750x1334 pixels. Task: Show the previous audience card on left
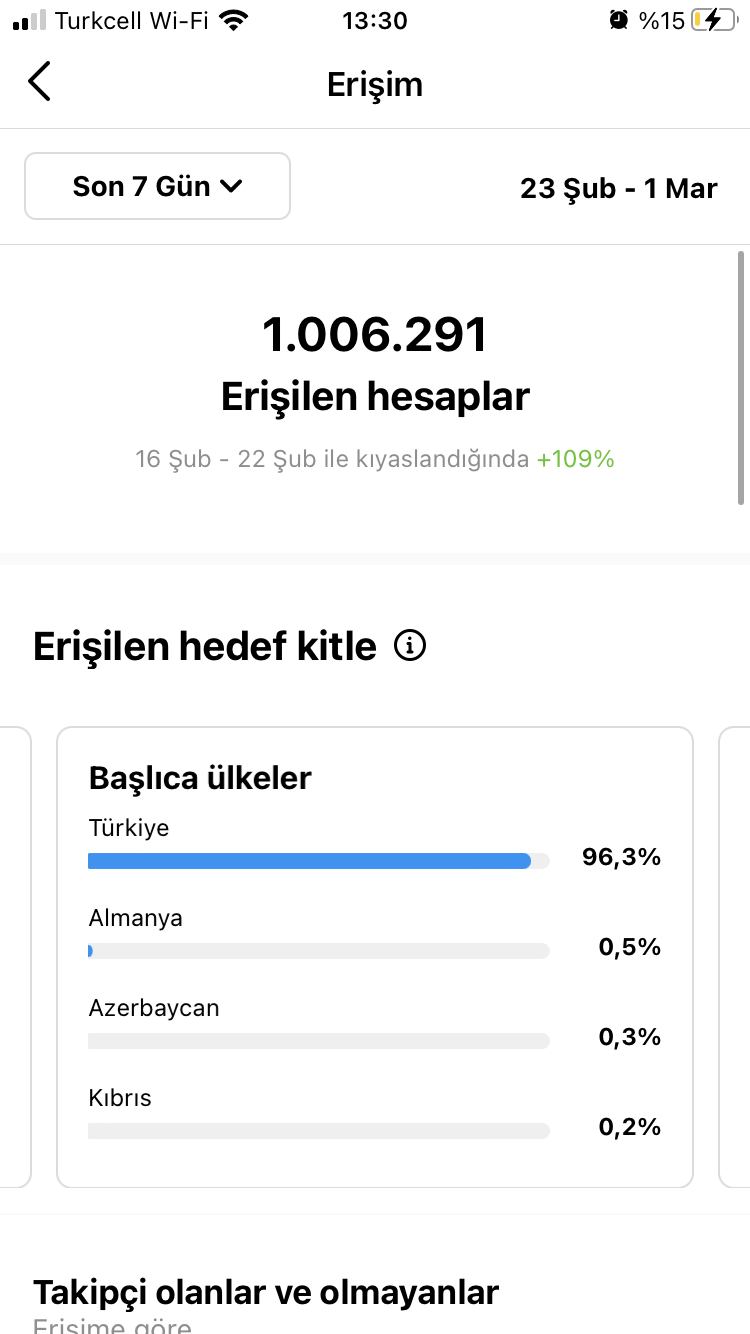coord(16,957)
